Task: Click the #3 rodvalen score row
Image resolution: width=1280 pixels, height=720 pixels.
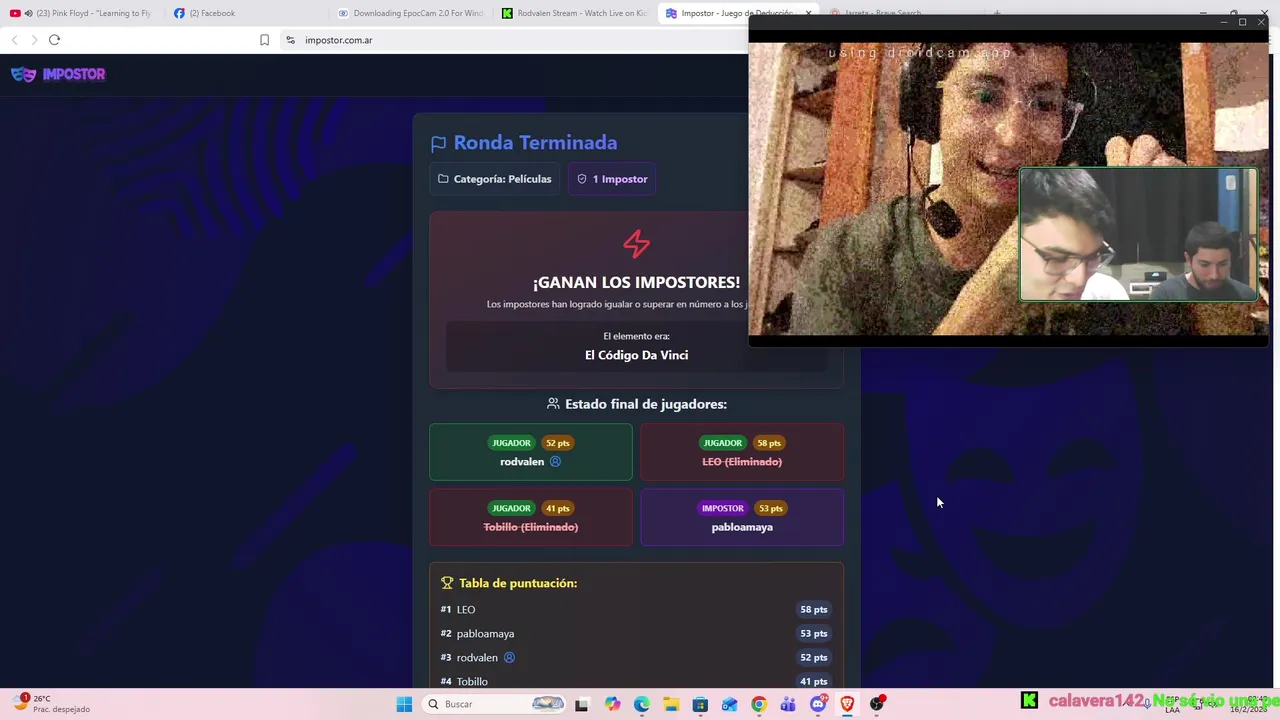Action: (636, 657)
